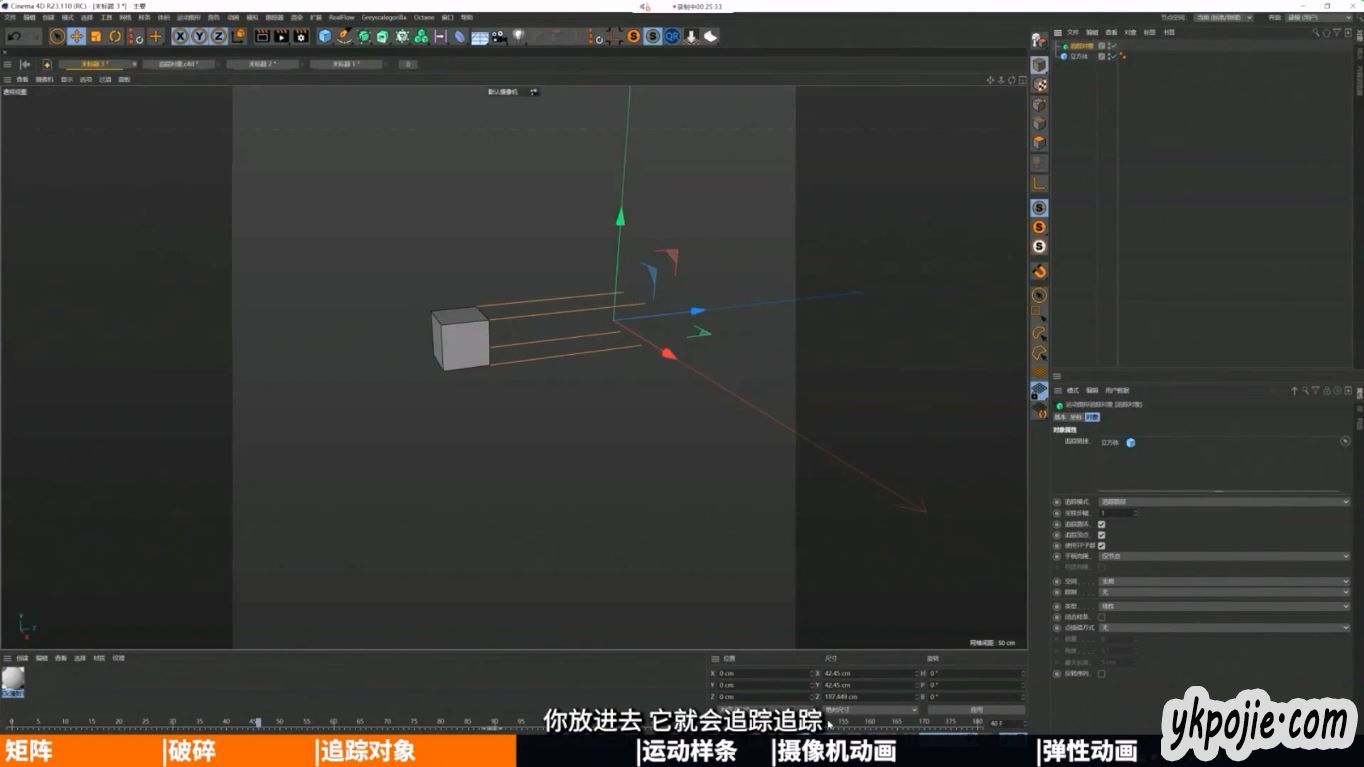1364x767 pixels.
Task: Add a Cube primitive from the toolbar
Action: [325, 36]
